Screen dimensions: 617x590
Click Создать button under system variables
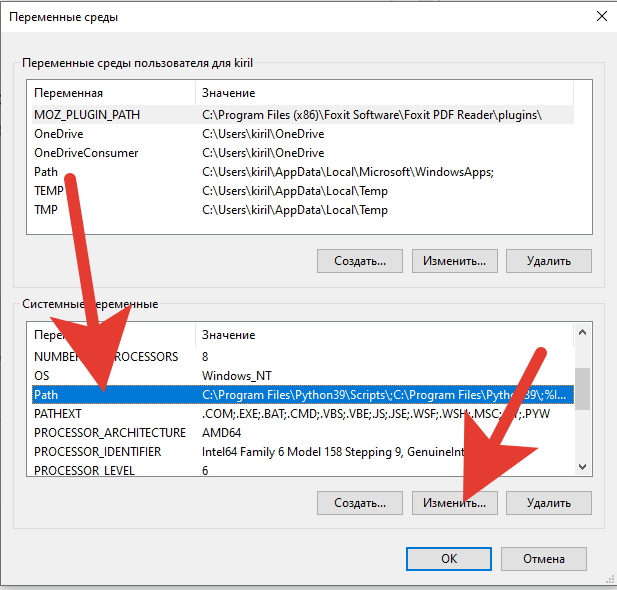point(359,503)
